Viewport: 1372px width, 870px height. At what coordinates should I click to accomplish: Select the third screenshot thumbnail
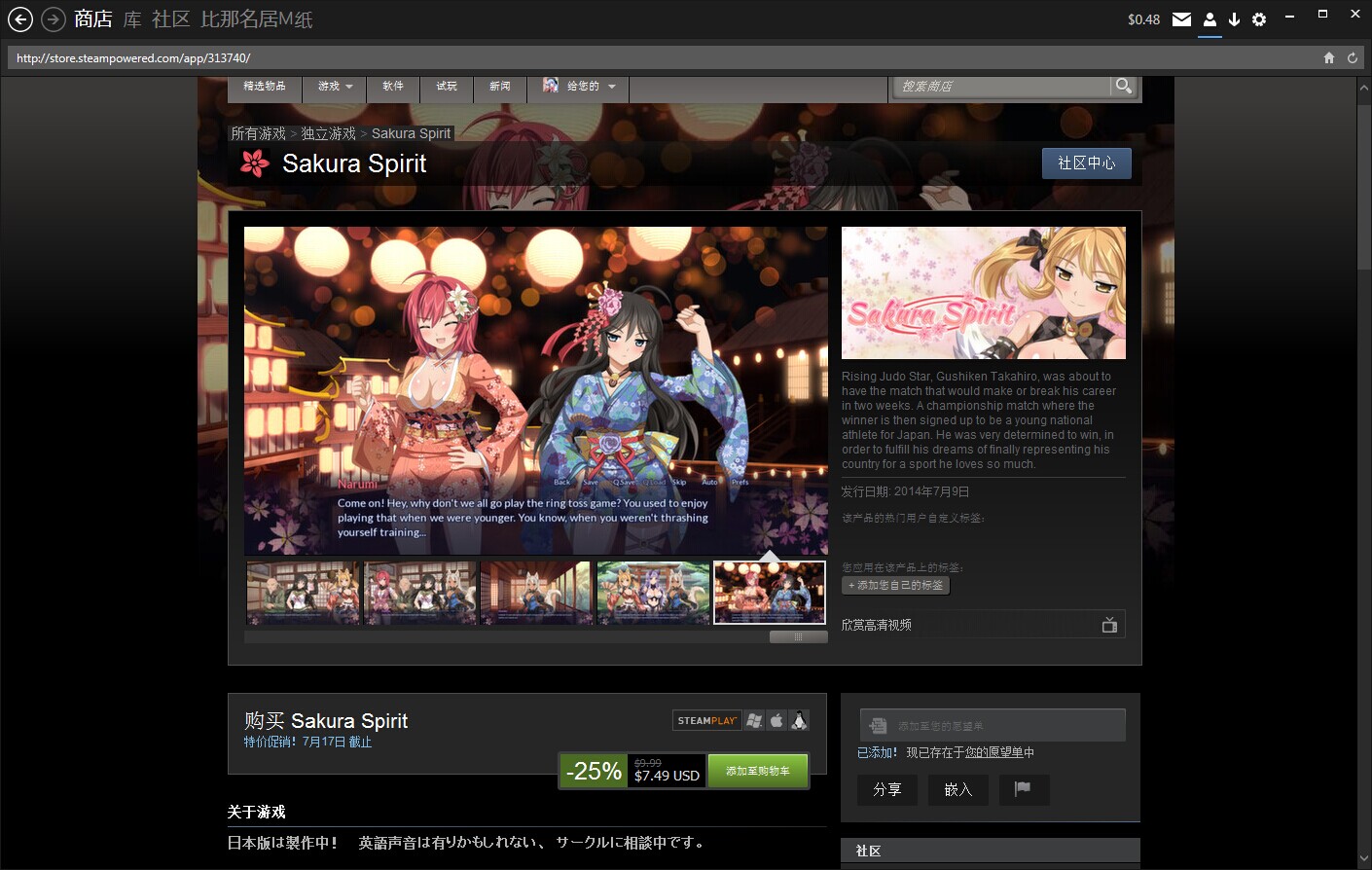536,593
